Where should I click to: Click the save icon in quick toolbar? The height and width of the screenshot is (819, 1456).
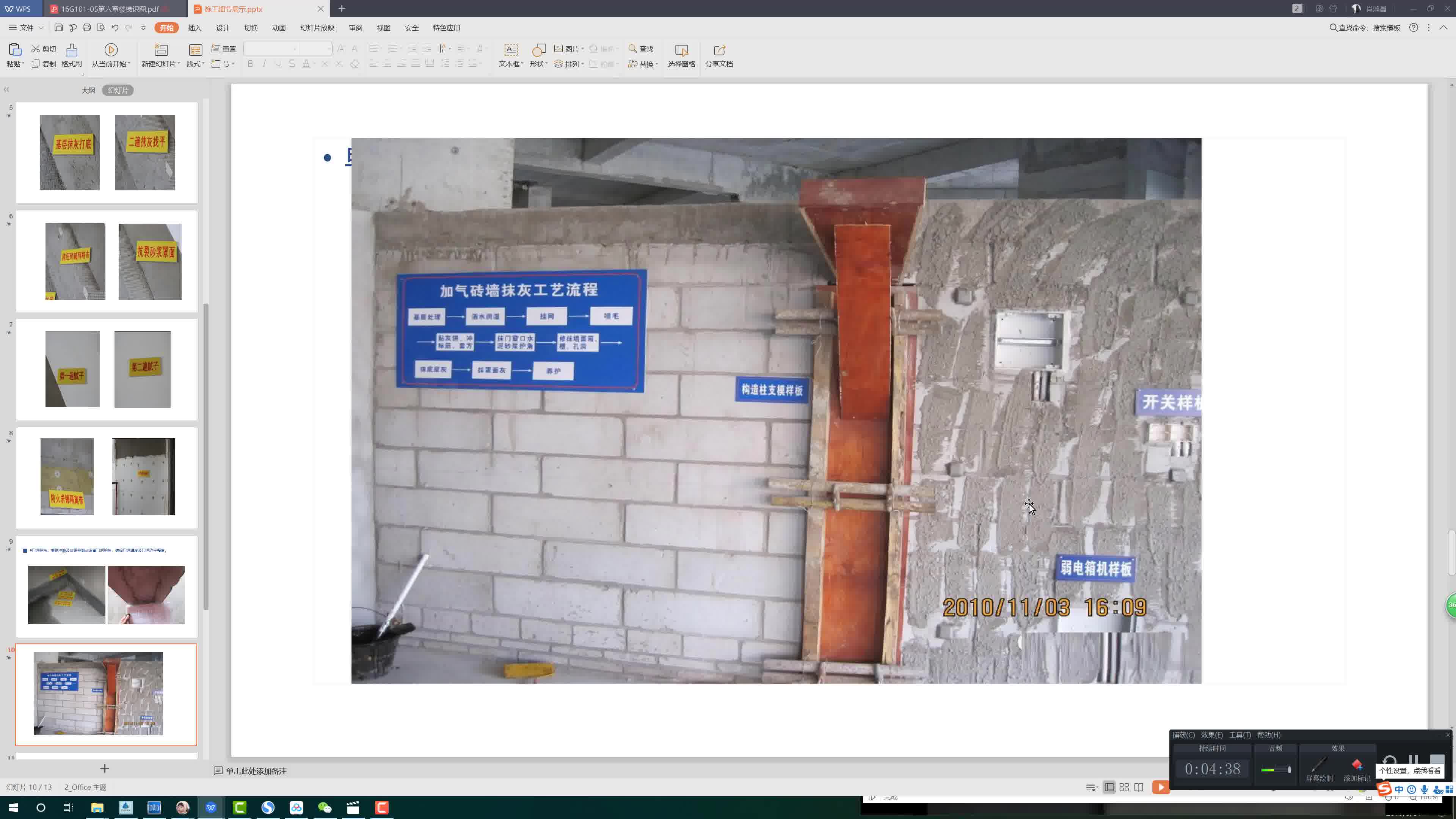click(x=59, y=28)
